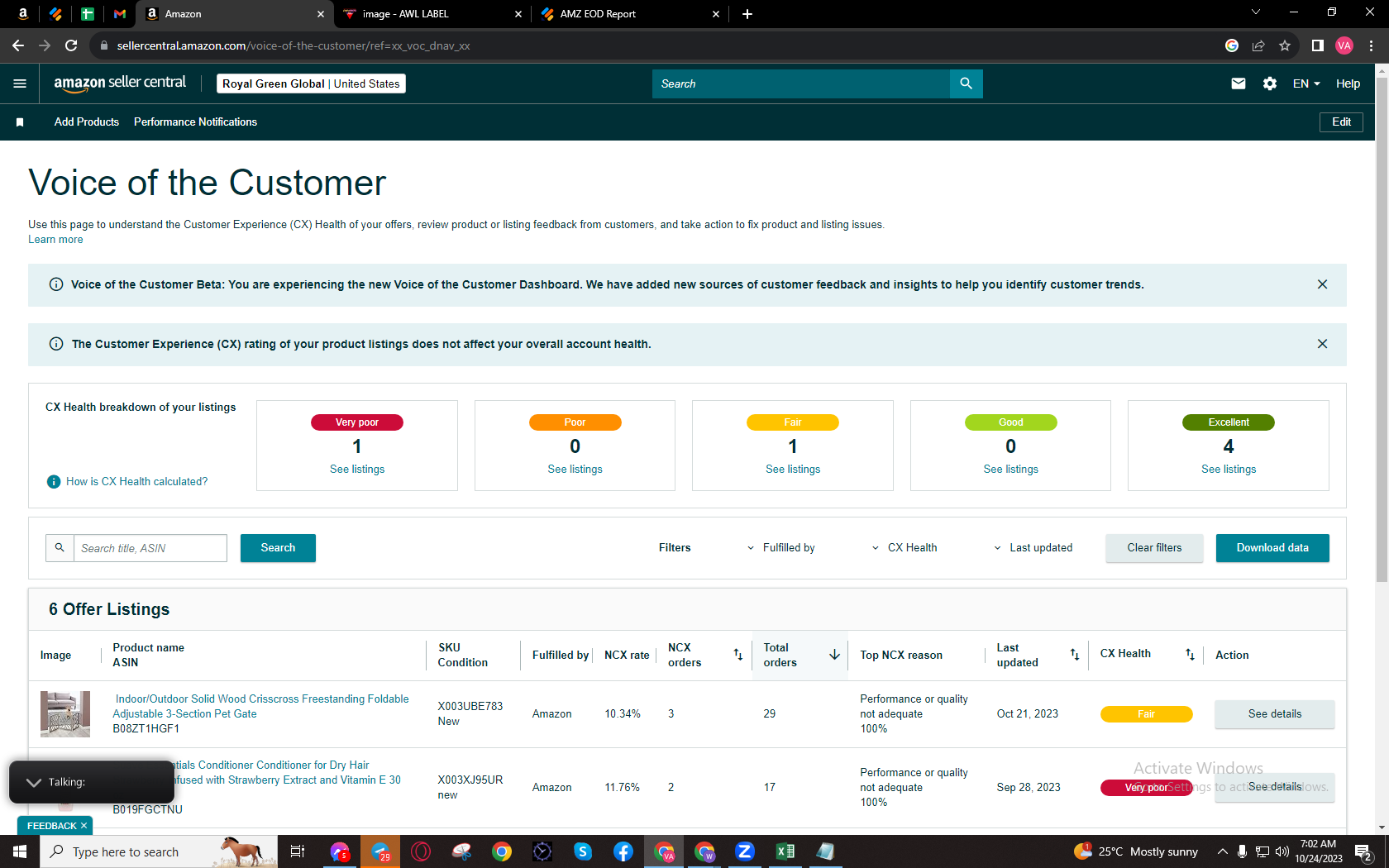See listings rated Poor
This screenshot has width=1389, height=868.
point(575,470)
